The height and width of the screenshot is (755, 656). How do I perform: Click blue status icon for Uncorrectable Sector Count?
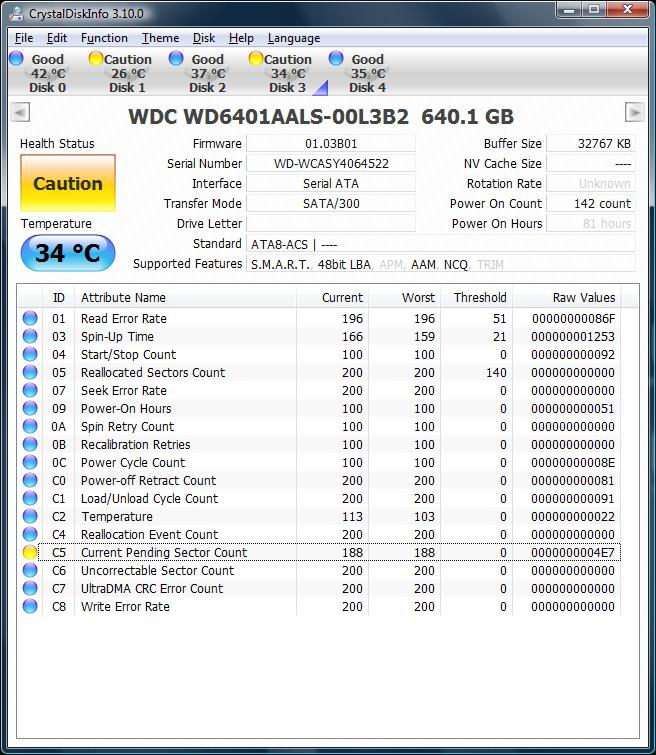tap(30, 570)
